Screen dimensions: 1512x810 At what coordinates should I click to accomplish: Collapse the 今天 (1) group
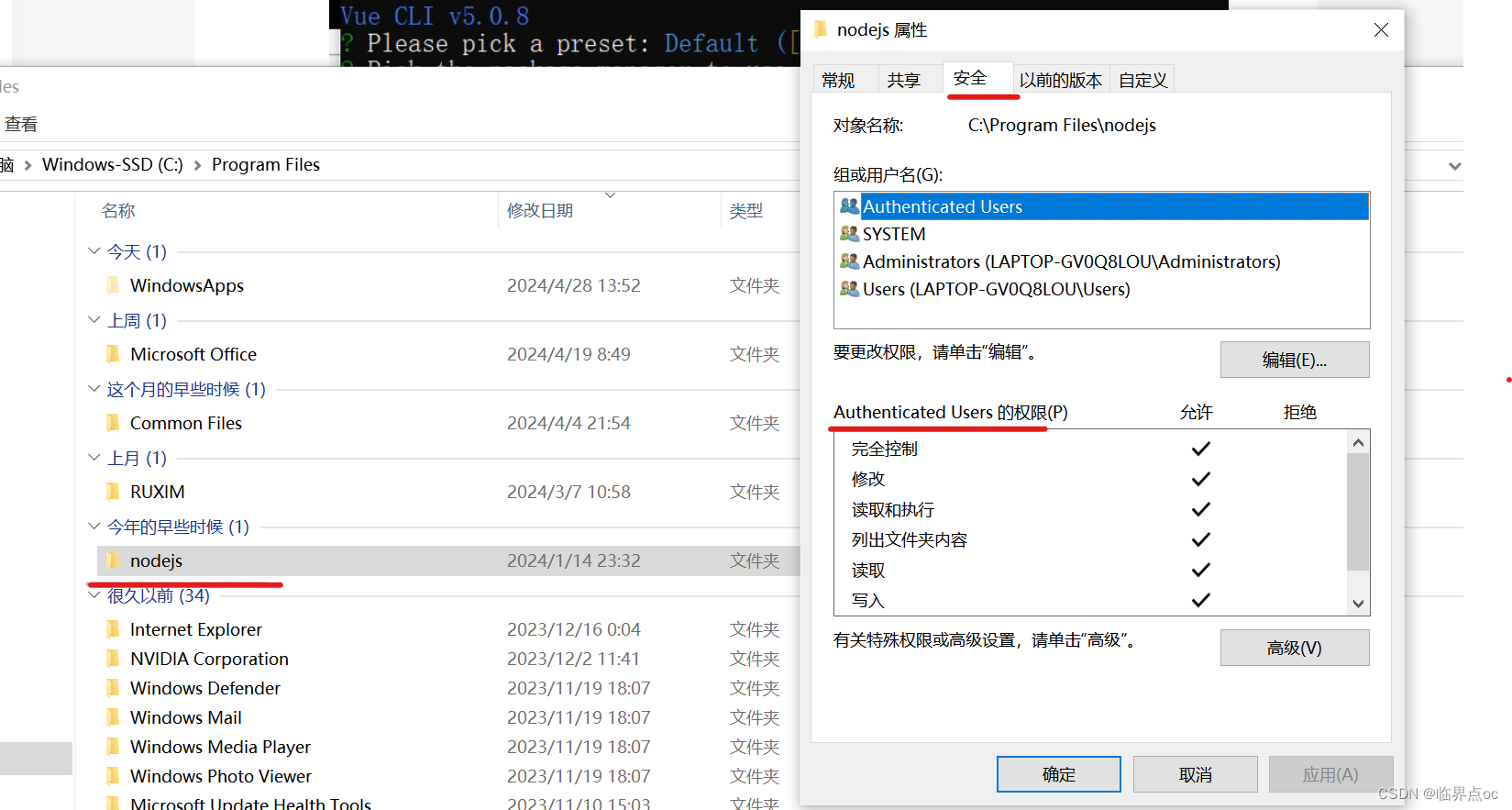pos(94,251)
